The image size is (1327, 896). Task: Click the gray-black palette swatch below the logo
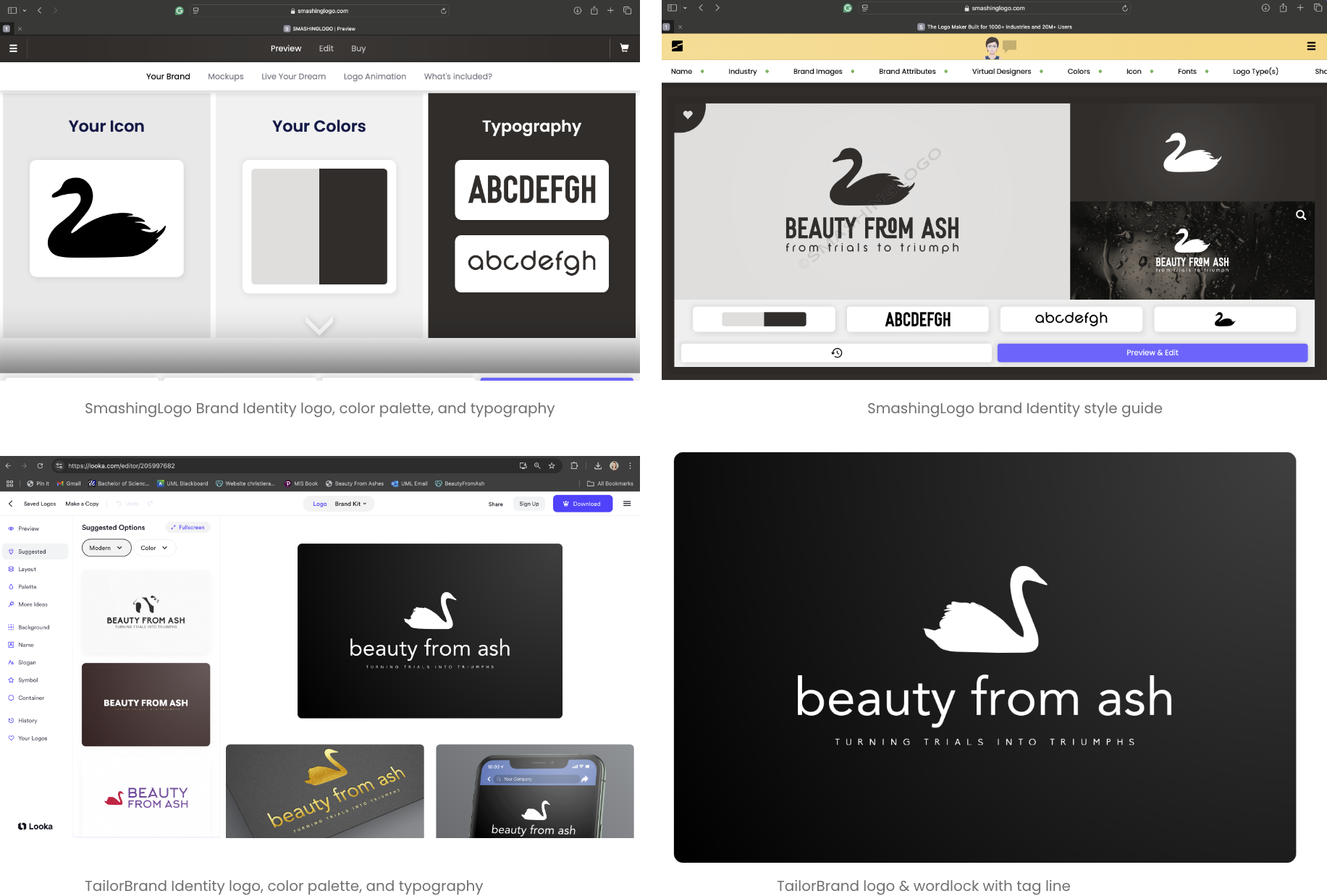pyautogui.click(x=764, y=319)
